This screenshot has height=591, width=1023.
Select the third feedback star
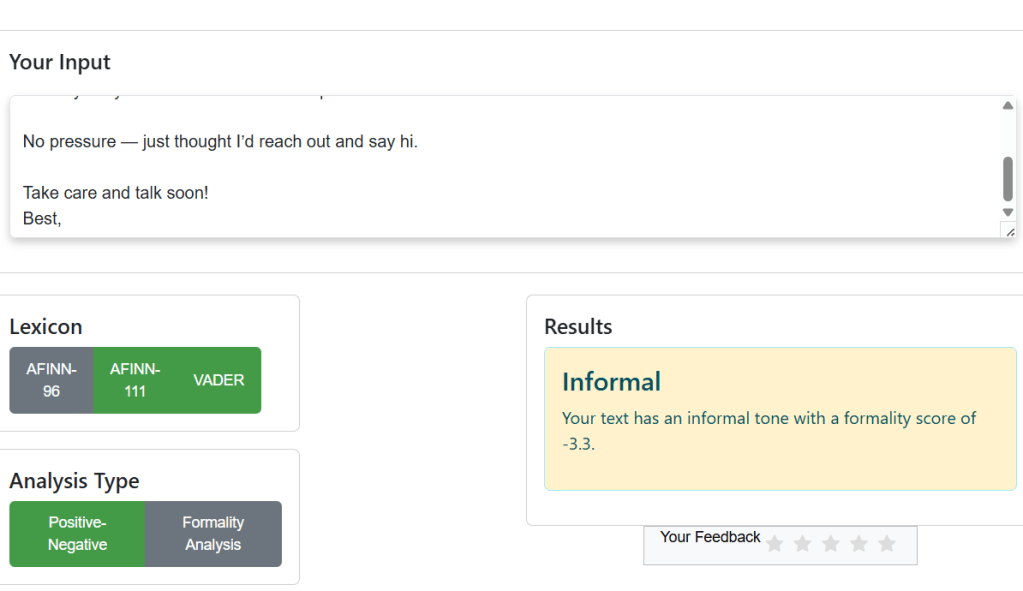pyautogui.click(x=830, y=543)
